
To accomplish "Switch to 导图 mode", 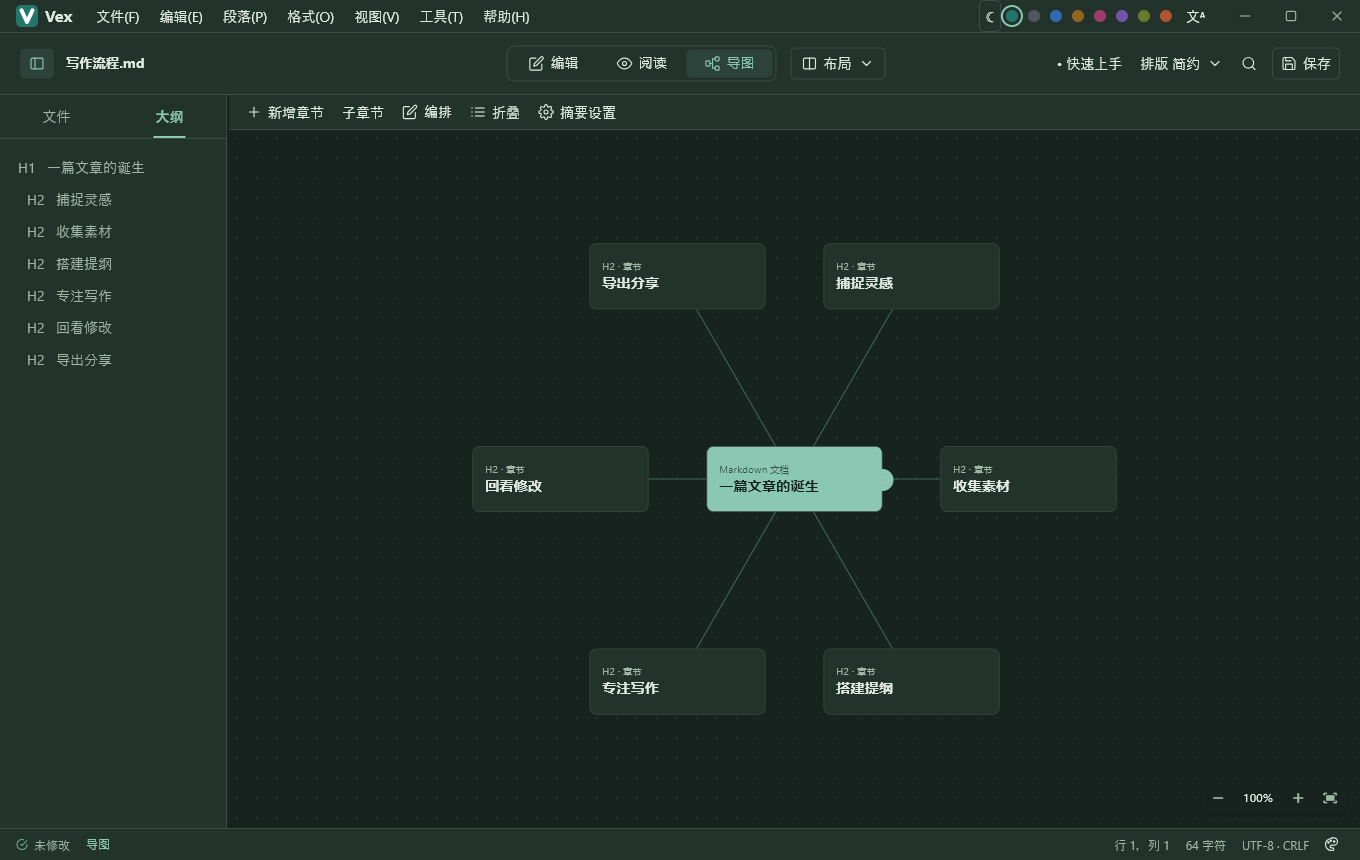I will click(x=729, y=63).
